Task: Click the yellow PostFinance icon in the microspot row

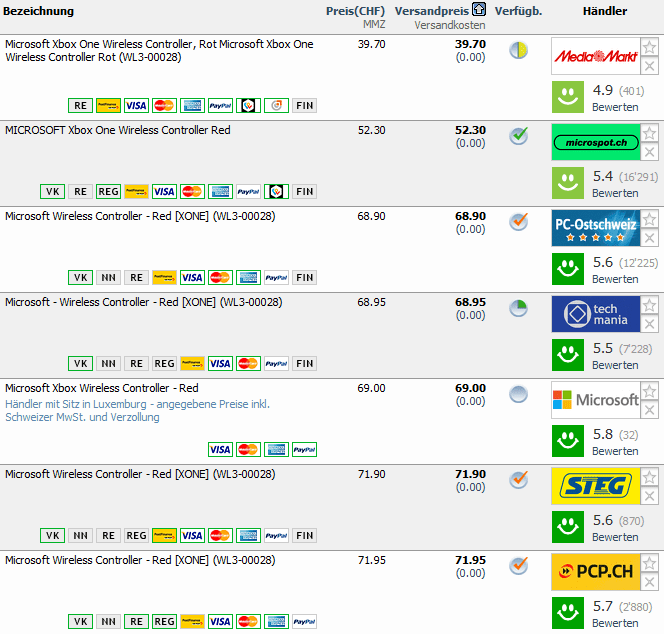Action: (136, 191)
